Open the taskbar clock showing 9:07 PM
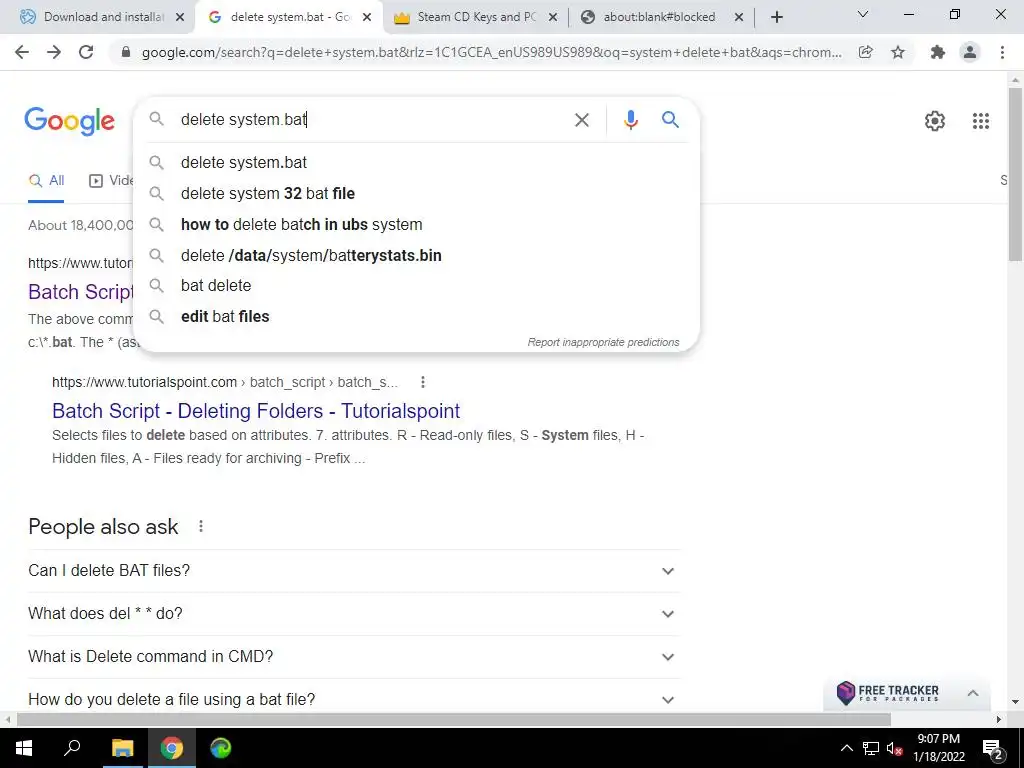This screenshot has height=768, width=1024. (938, 748)
